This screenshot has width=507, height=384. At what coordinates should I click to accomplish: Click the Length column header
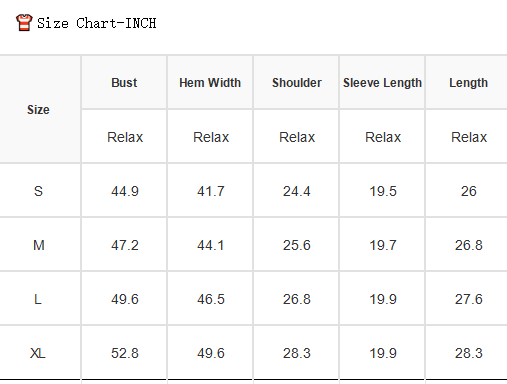(468, 83)
